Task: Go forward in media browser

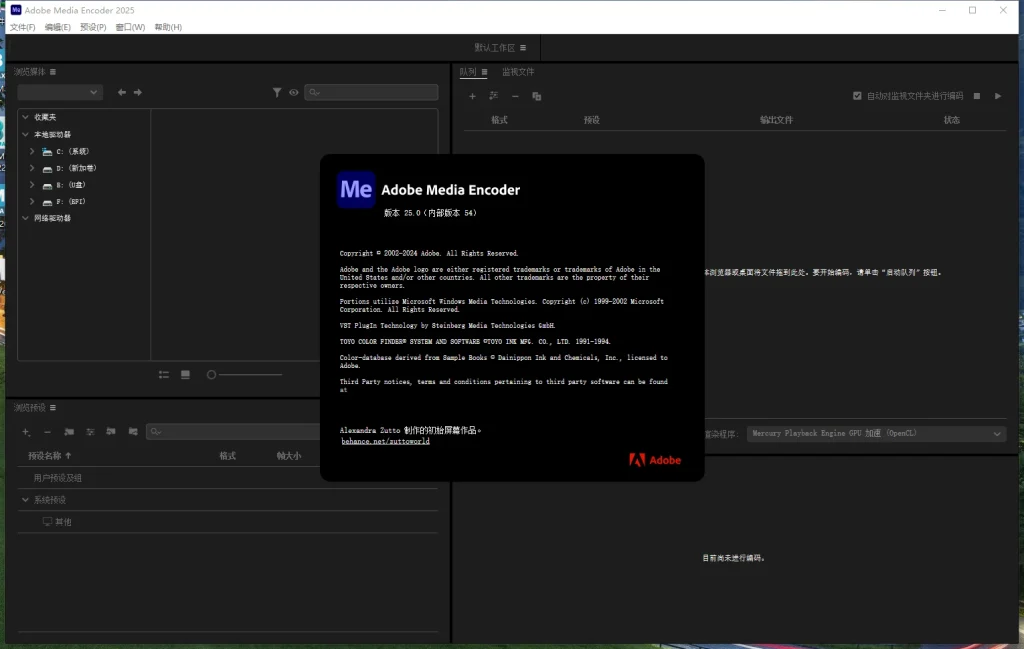Action: [138, 93]
